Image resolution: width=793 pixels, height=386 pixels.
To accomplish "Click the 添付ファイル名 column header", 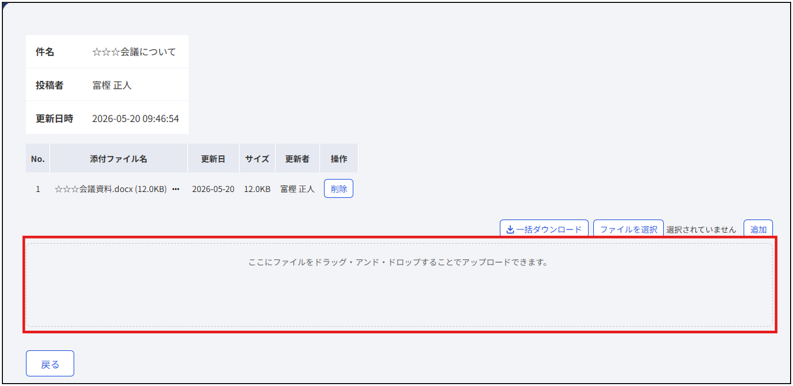I will click(119, 158).
